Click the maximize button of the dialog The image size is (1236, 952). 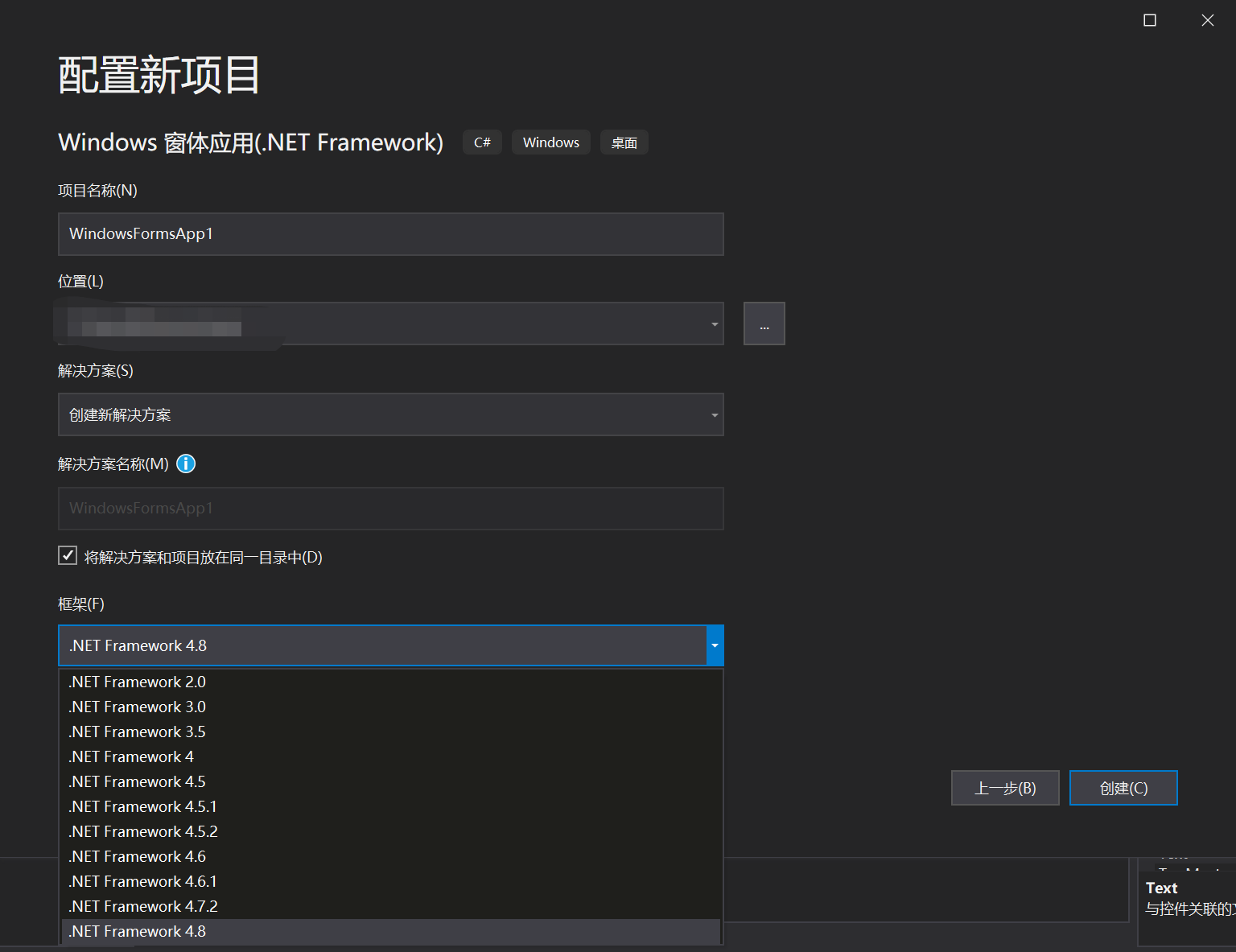click(x=1149, y=20)
